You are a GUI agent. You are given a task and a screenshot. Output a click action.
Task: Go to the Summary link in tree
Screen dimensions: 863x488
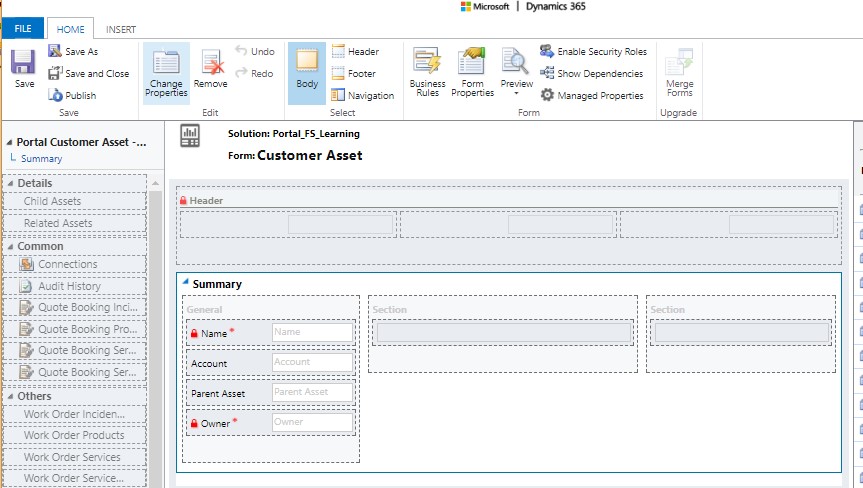[41, 158]
